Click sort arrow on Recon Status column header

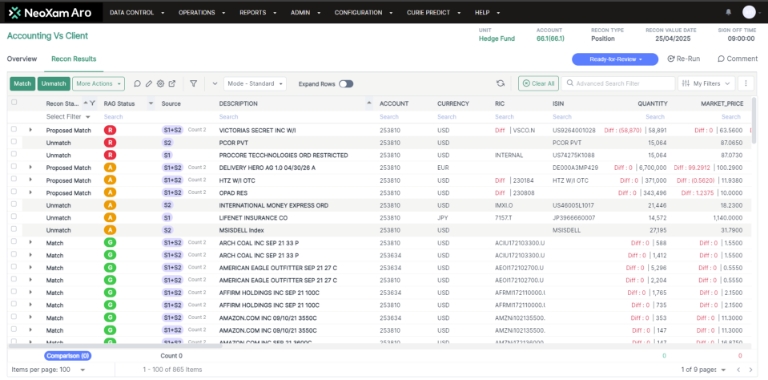tap(86, 103)
